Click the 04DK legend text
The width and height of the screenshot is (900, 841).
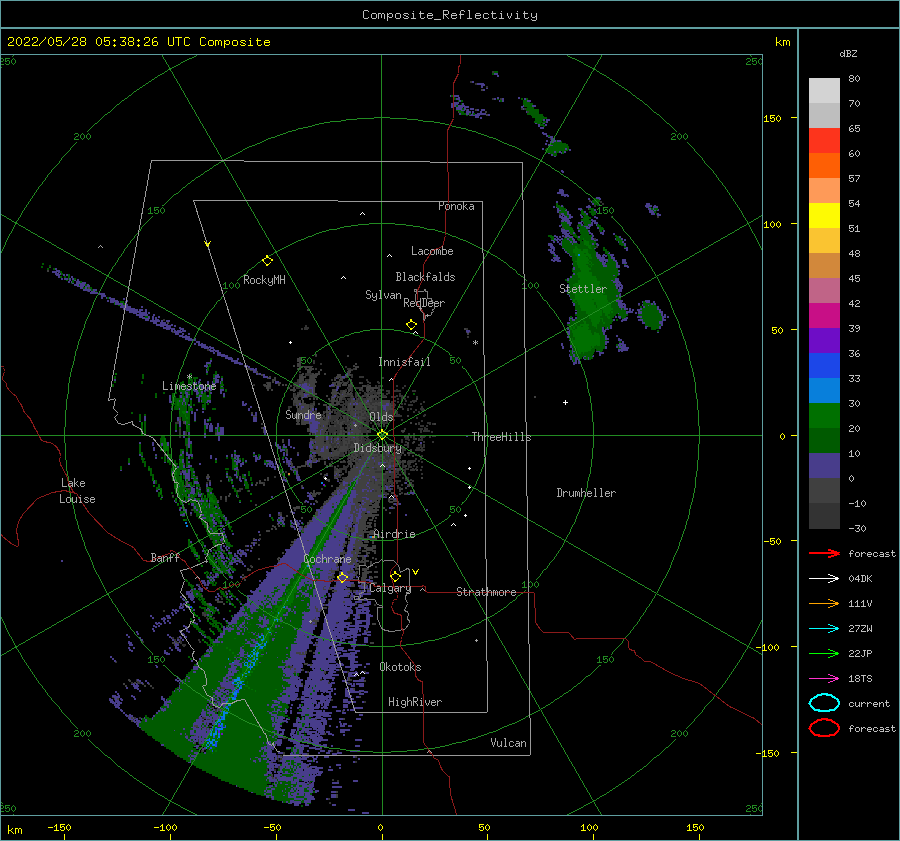[860, 578]
